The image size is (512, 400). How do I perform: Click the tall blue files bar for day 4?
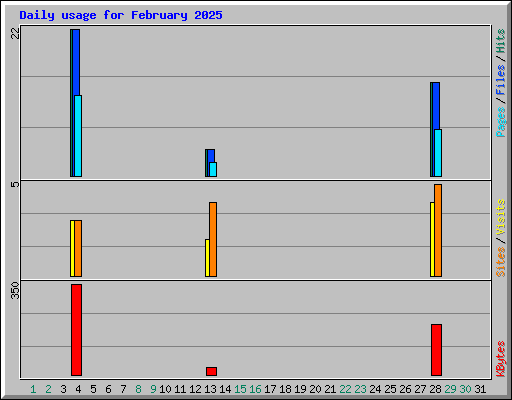(x=76, y=62)
